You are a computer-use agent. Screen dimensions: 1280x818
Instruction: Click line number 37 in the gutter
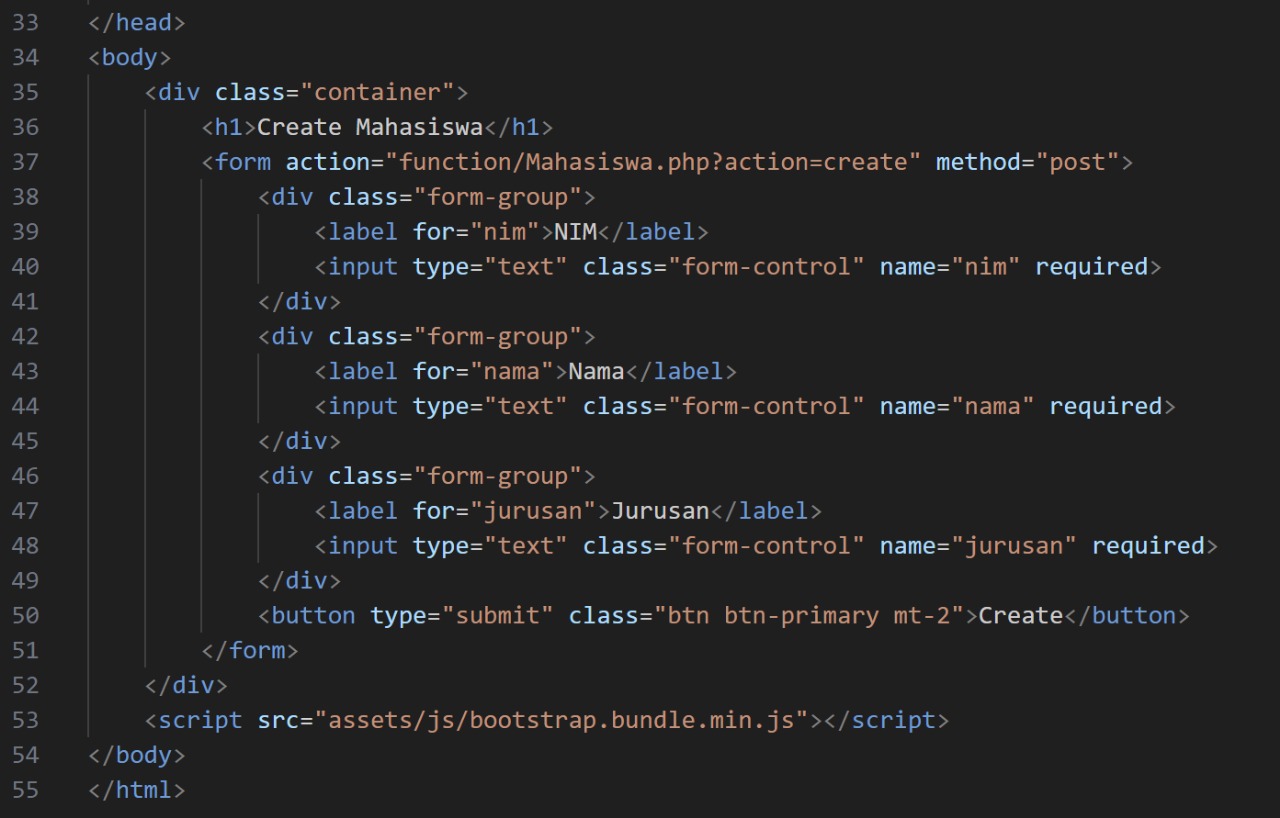point(25,162)
